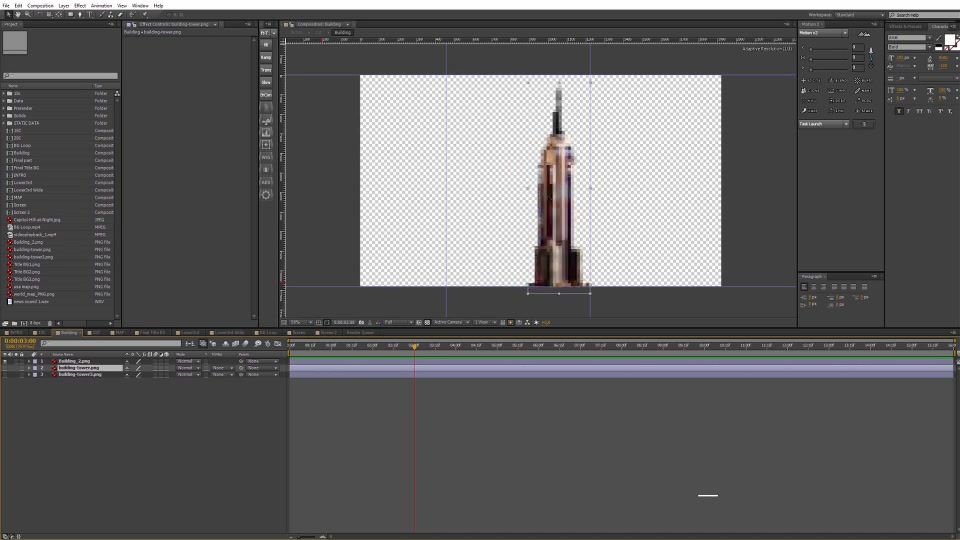Click the Project panel search field
960x540 pixels.
(x=60, y=76)
